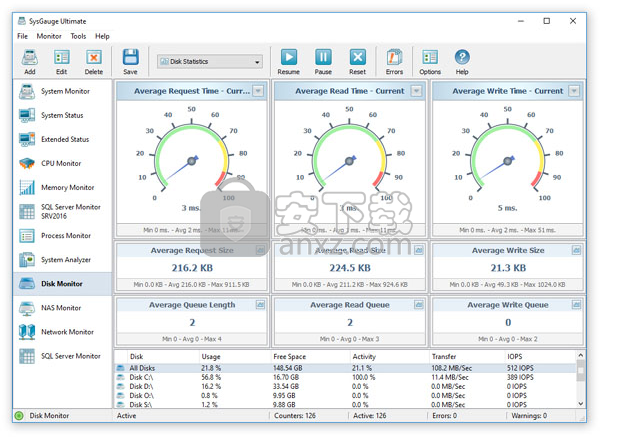This screenshot has width=617, height=438.
Task: Click the Warnings: 0 status bar entry
Action: click(x=529, y=416)
